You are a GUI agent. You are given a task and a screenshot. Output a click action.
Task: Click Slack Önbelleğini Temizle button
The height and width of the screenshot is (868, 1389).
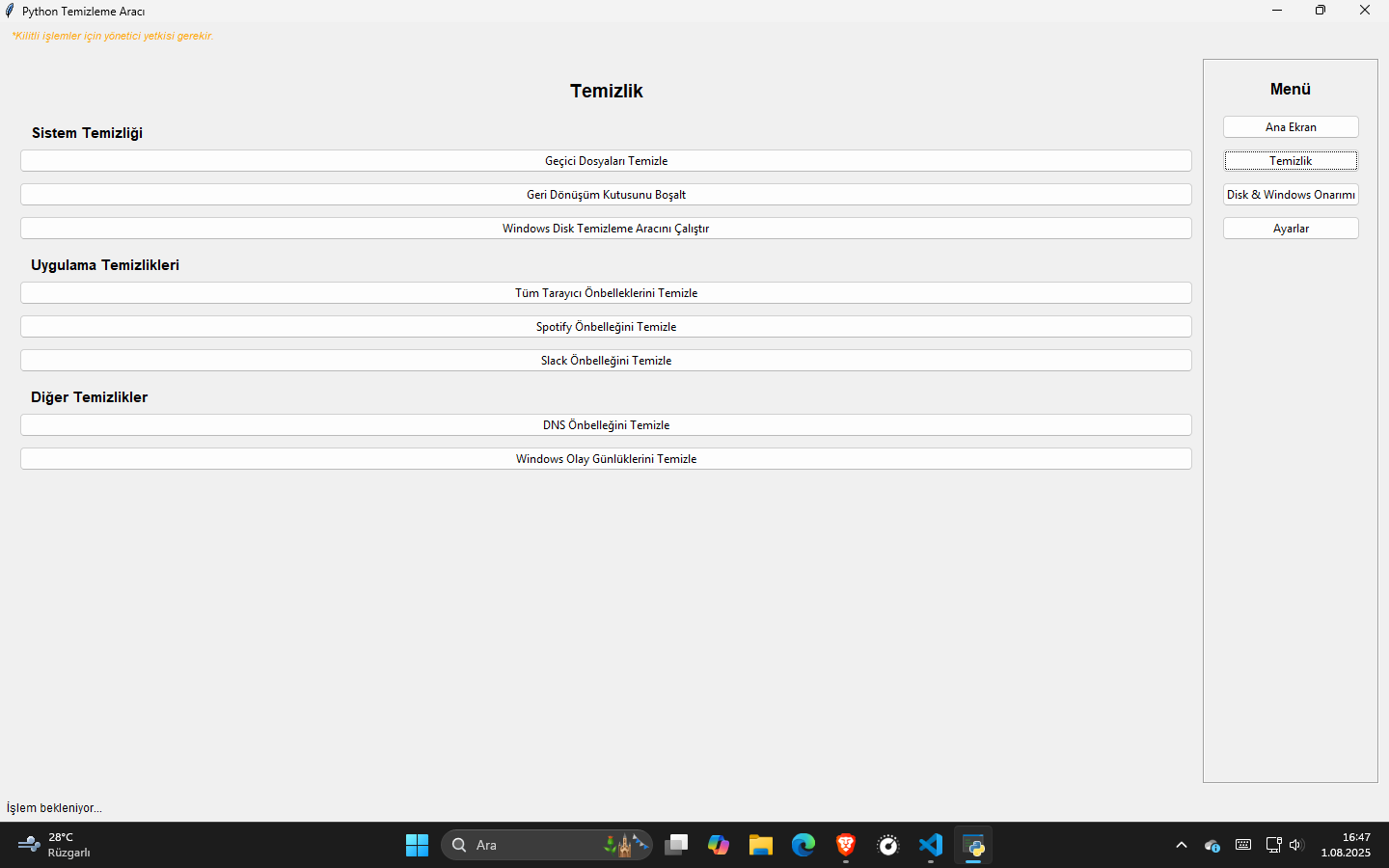pos(606,361)
